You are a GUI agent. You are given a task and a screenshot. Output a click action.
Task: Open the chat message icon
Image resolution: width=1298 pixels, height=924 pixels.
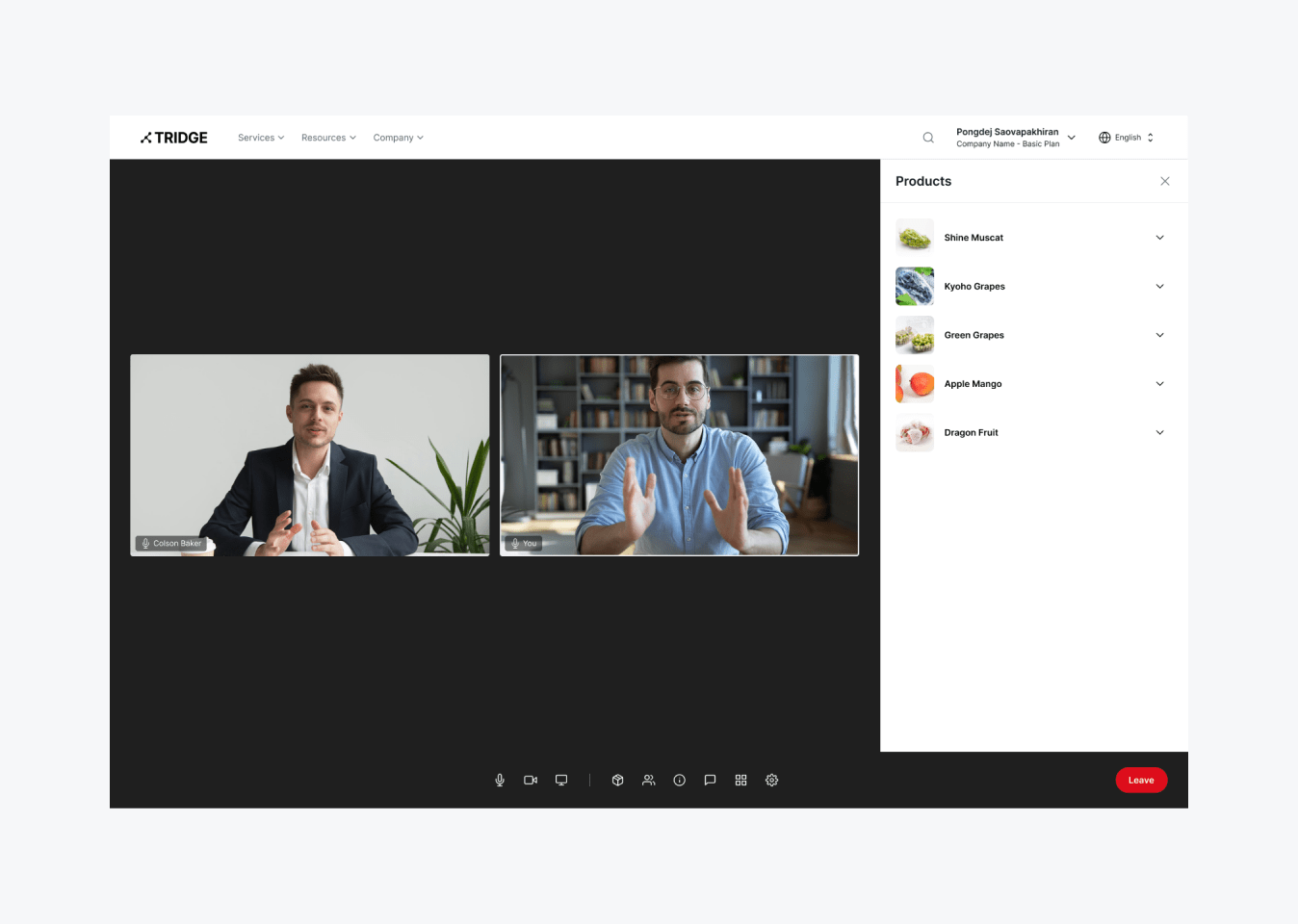point(711,781)
